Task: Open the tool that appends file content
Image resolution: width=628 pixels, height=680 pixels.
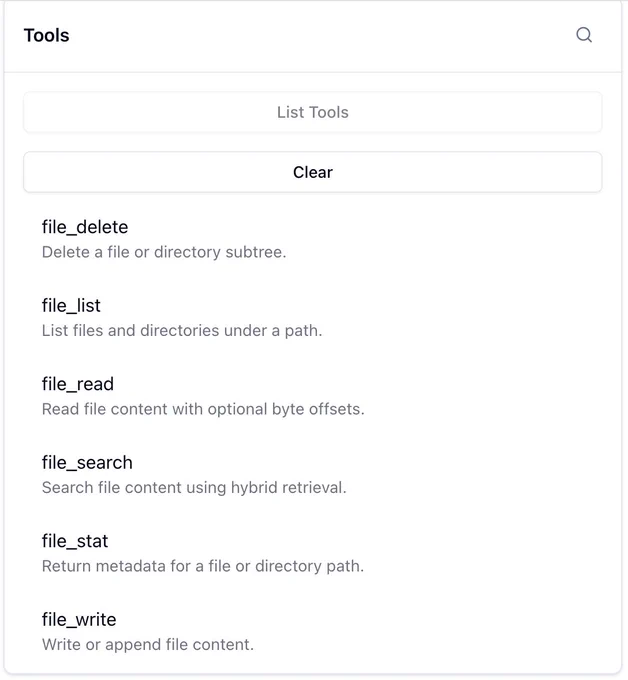Action: coord(313,631)
